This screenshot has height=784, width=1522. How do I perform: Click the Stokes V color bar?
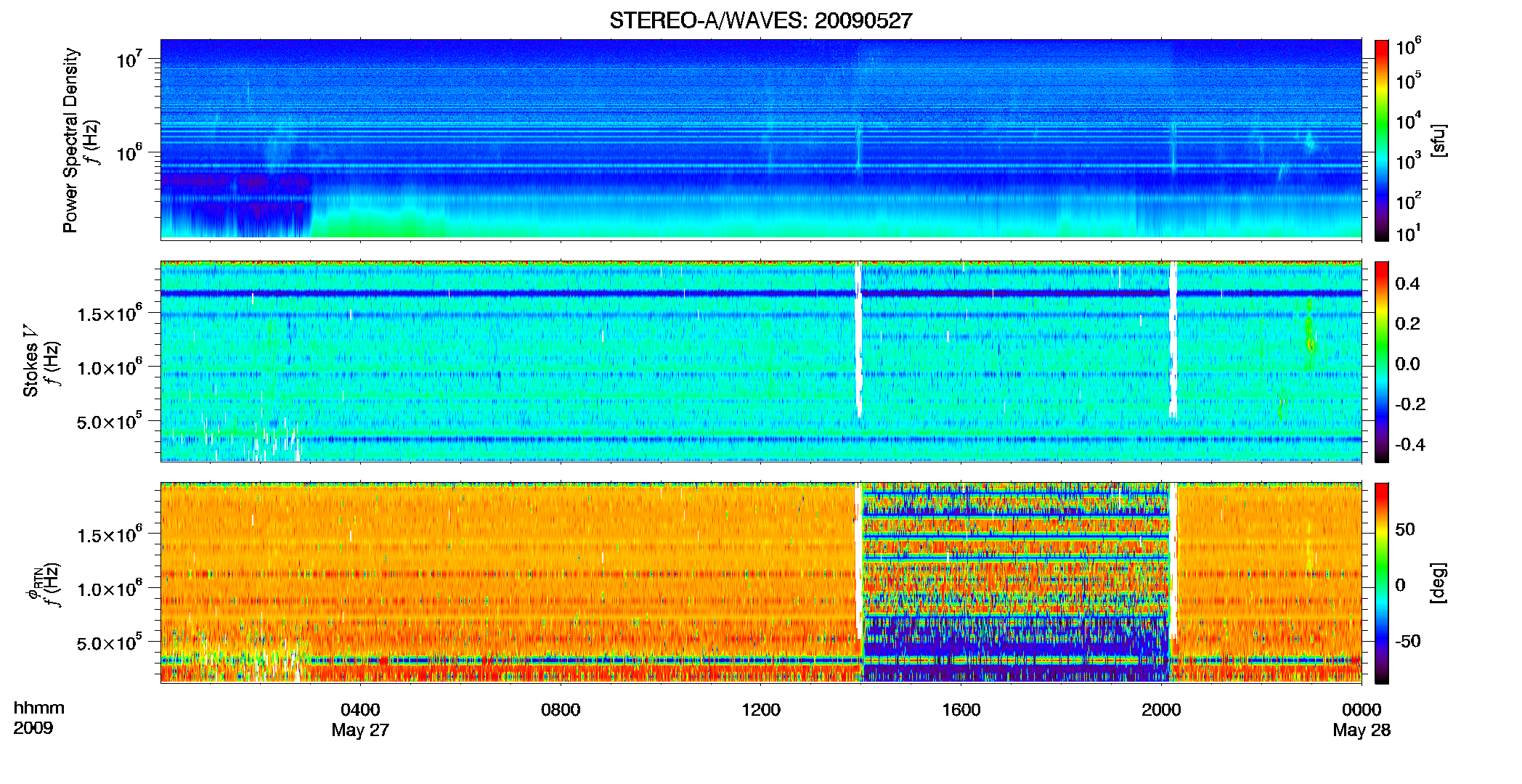point(1382,362)
